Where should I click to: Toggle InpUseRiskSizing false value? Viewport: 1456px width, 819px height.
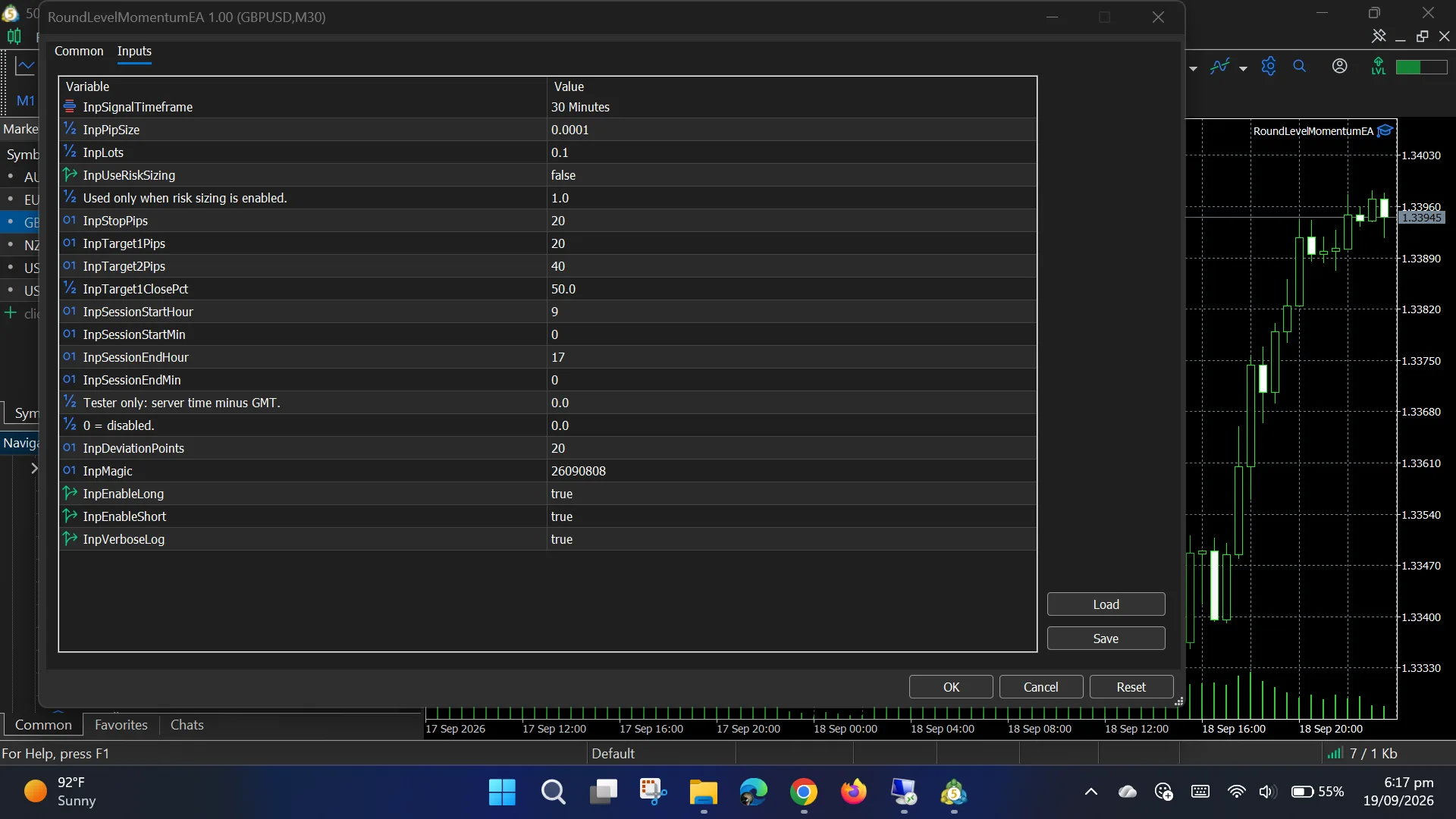(x=792, y=175)
